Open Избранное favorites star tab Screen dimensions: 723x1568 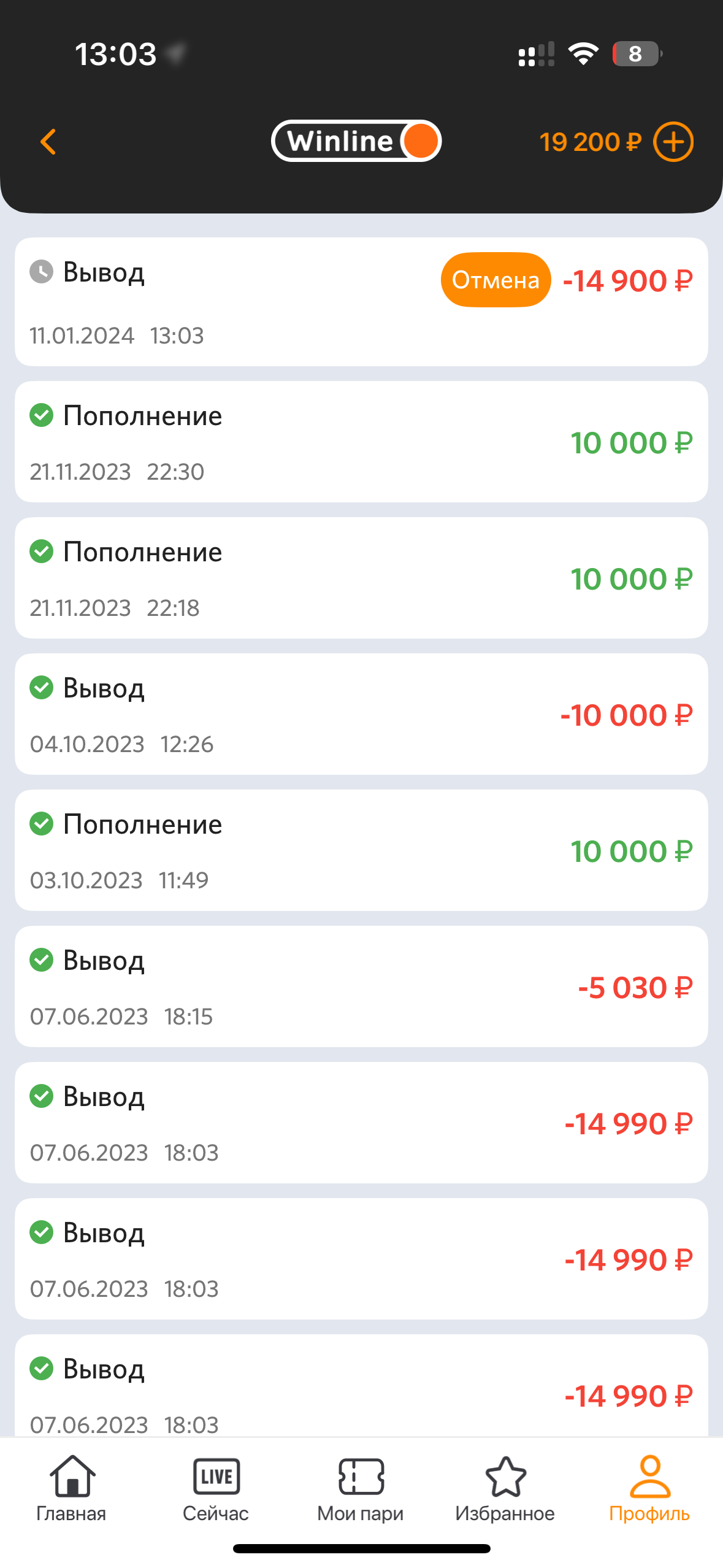tap(505, 1488)
